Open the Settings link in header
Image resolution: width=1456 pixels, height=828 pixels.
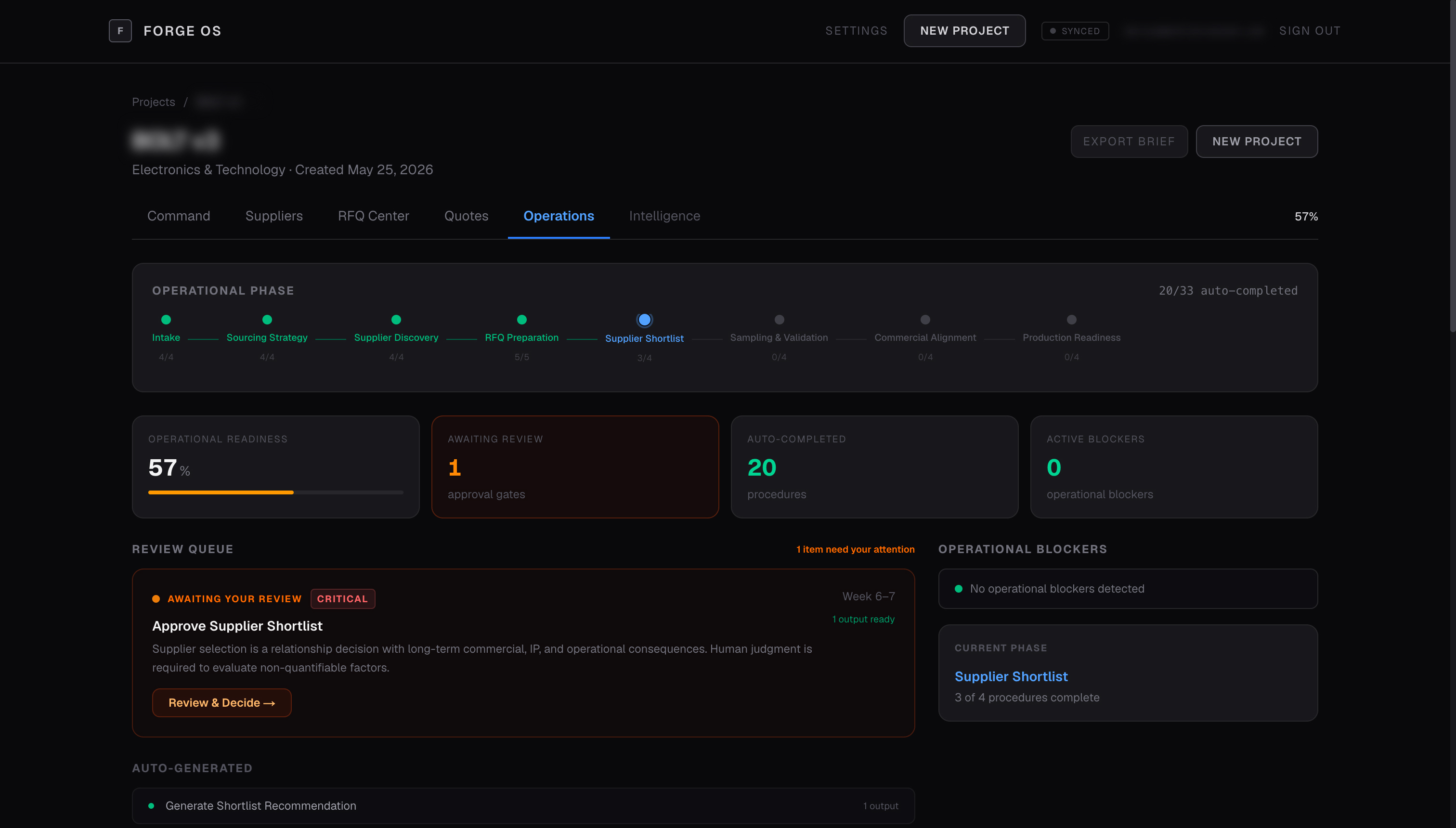coord(856,31)
